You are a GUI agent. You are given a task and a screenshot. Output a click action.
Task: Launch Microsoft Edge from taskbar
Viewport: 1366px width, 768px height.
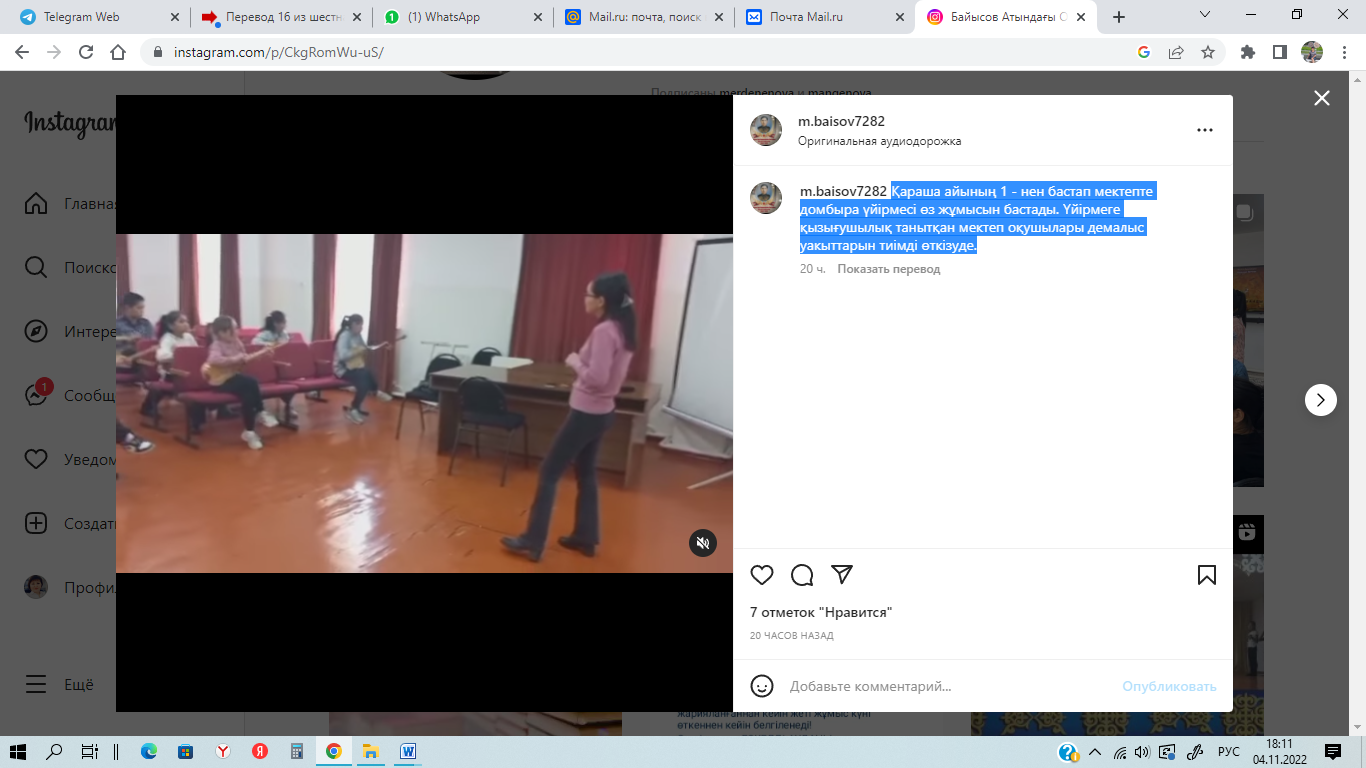(x=149, y=751)
